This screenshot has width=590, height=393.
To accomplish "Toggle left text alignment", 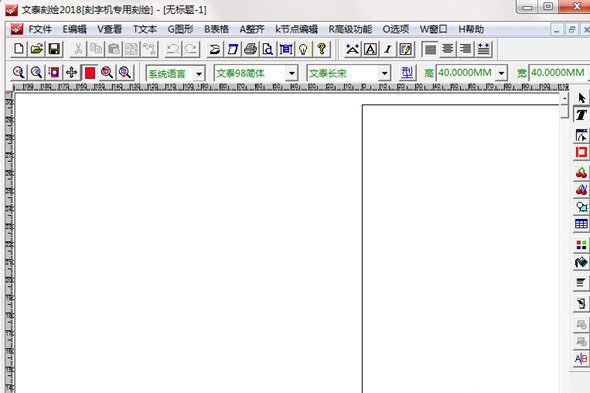I will point(430,49).
